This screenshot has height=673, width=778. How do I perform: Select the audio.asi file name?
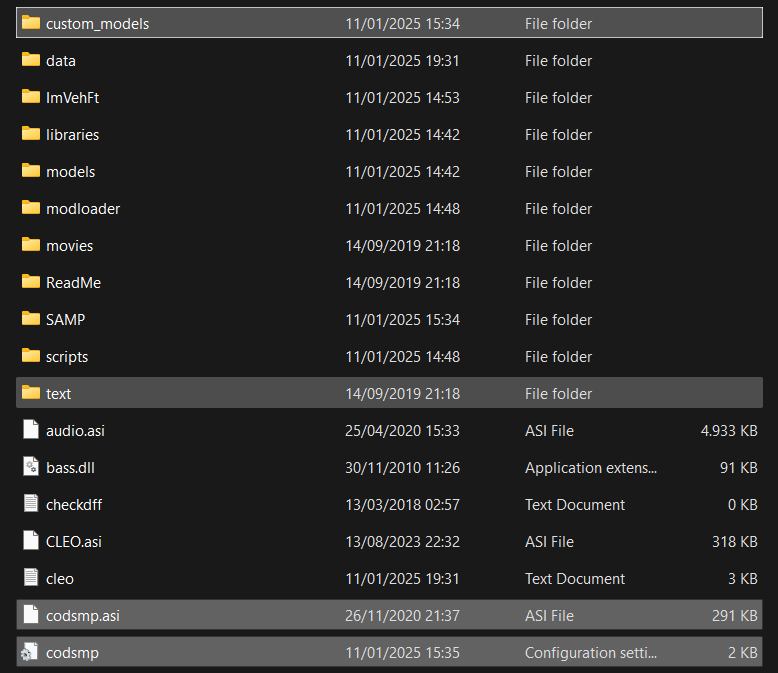pyautogui.click(x=75, y=431)
